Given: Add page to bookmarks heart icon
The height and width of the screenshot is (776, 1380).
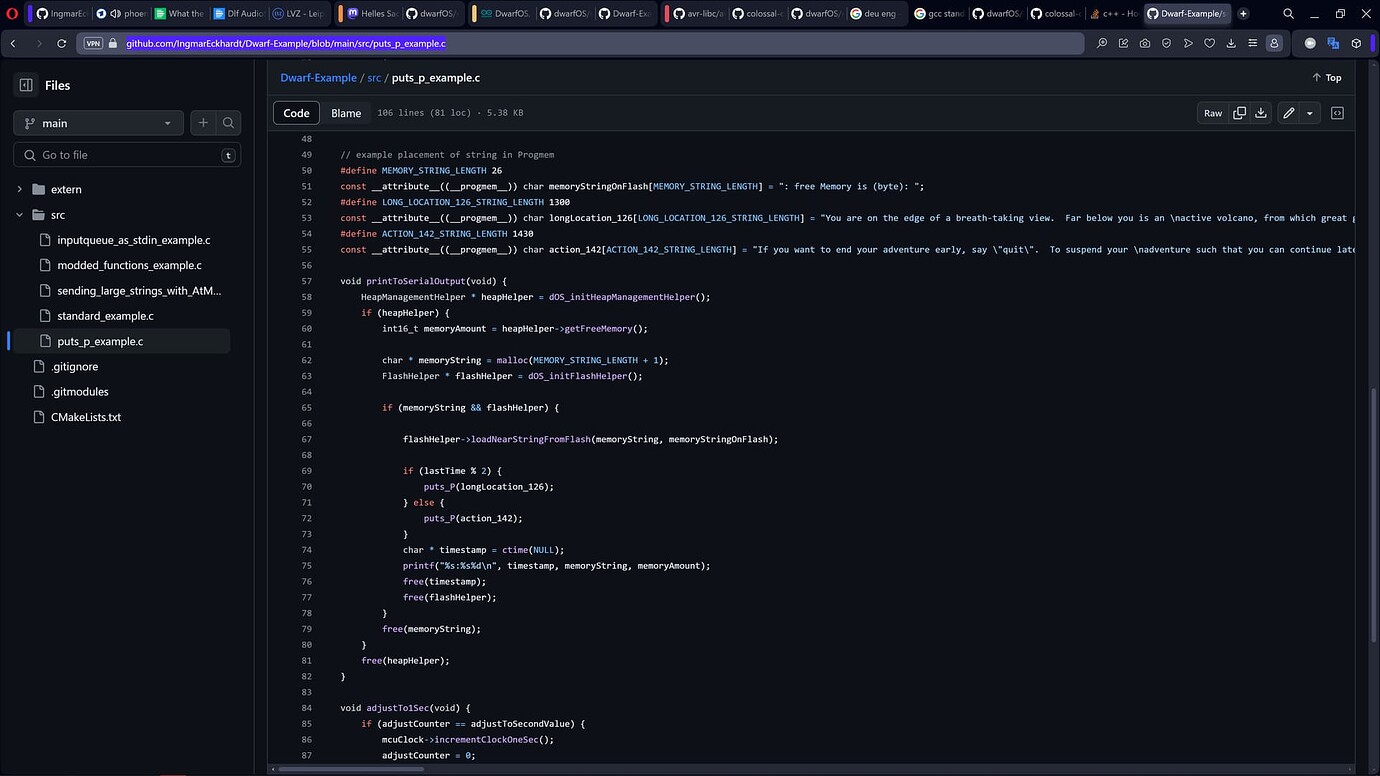Looking at the screenshot, I should point(1209,44).
